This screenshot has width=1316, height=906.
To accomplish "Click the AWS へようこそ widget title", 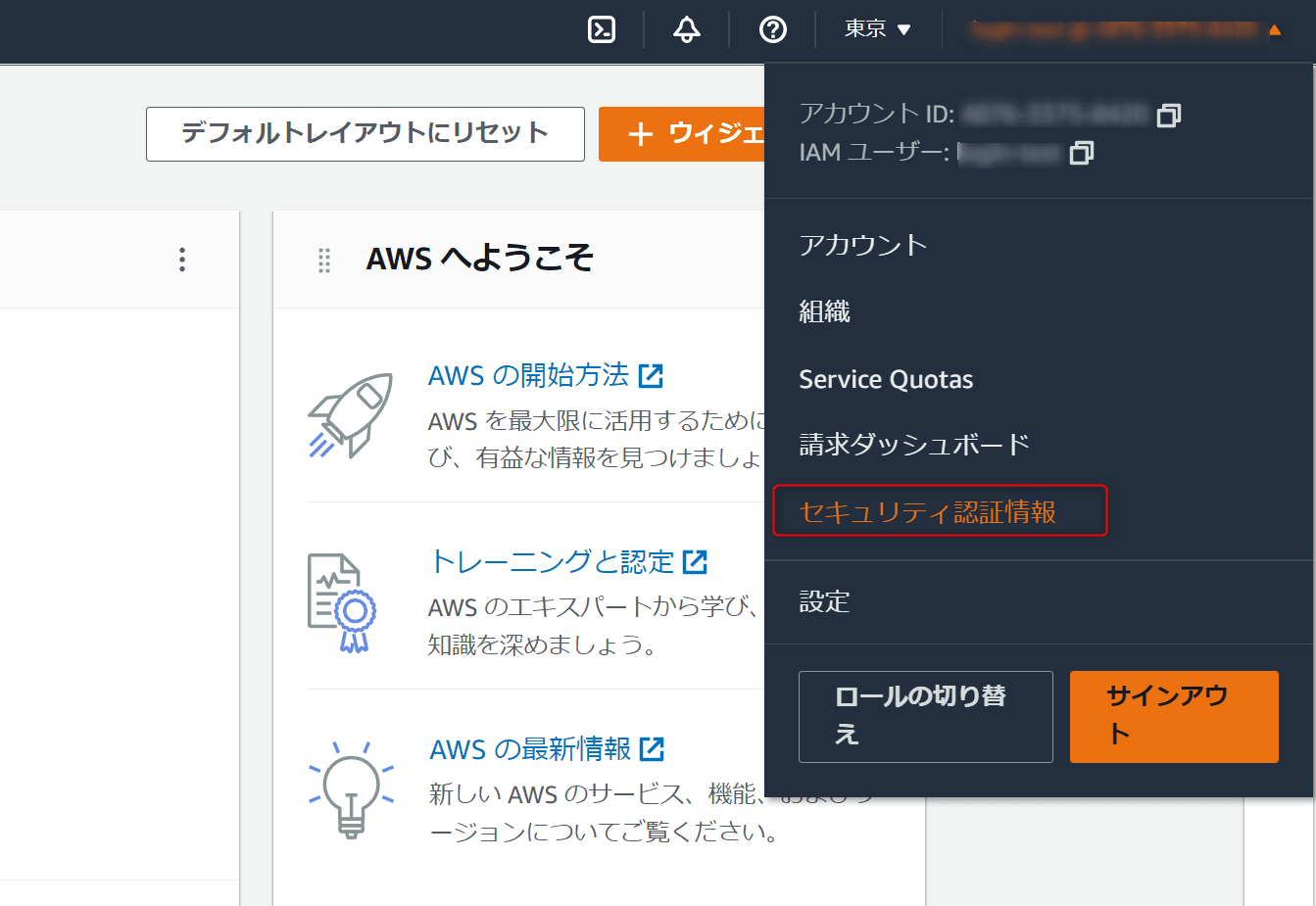I will (480, 259).
